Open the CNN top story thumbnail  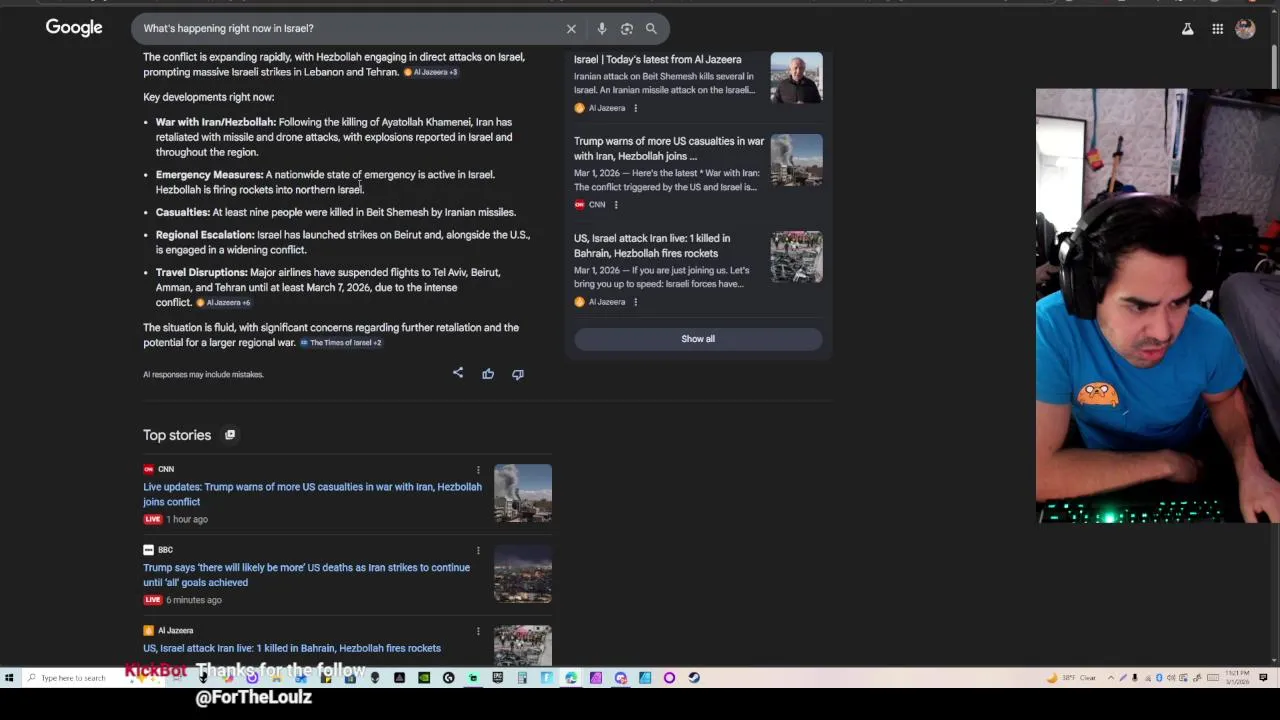coord(522,493)
